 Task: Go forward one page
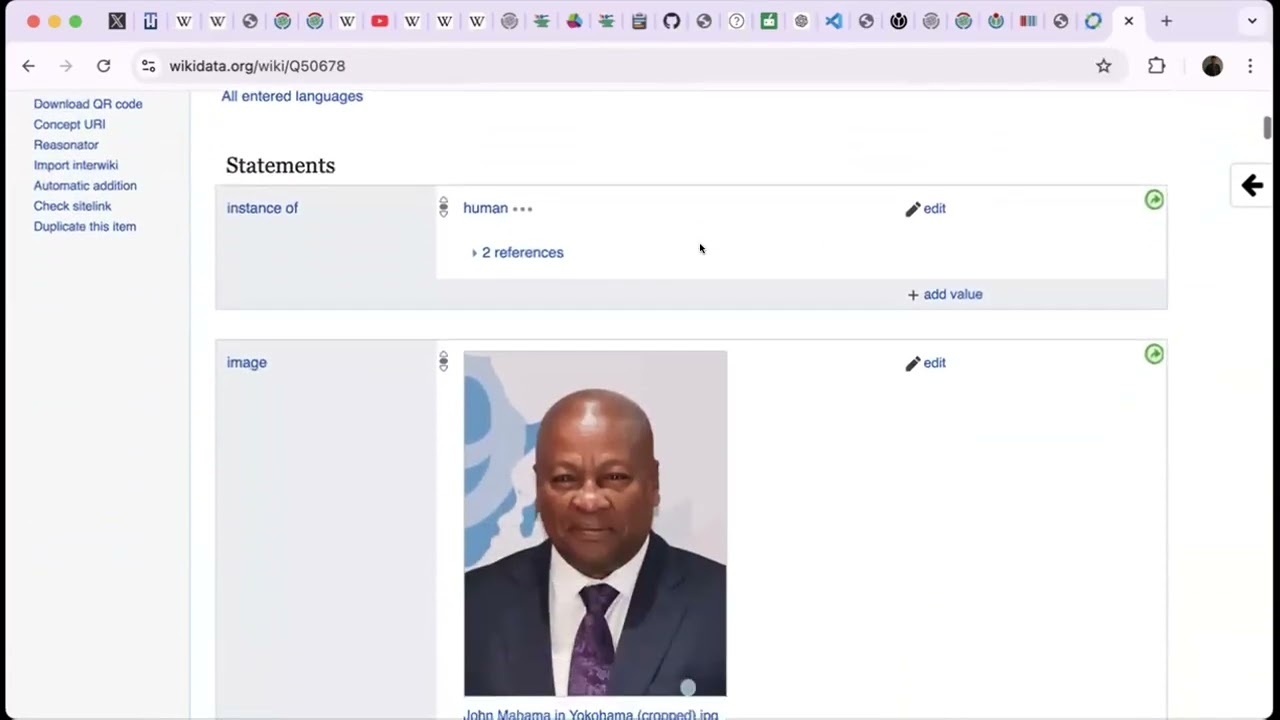(x=66, y=66)
